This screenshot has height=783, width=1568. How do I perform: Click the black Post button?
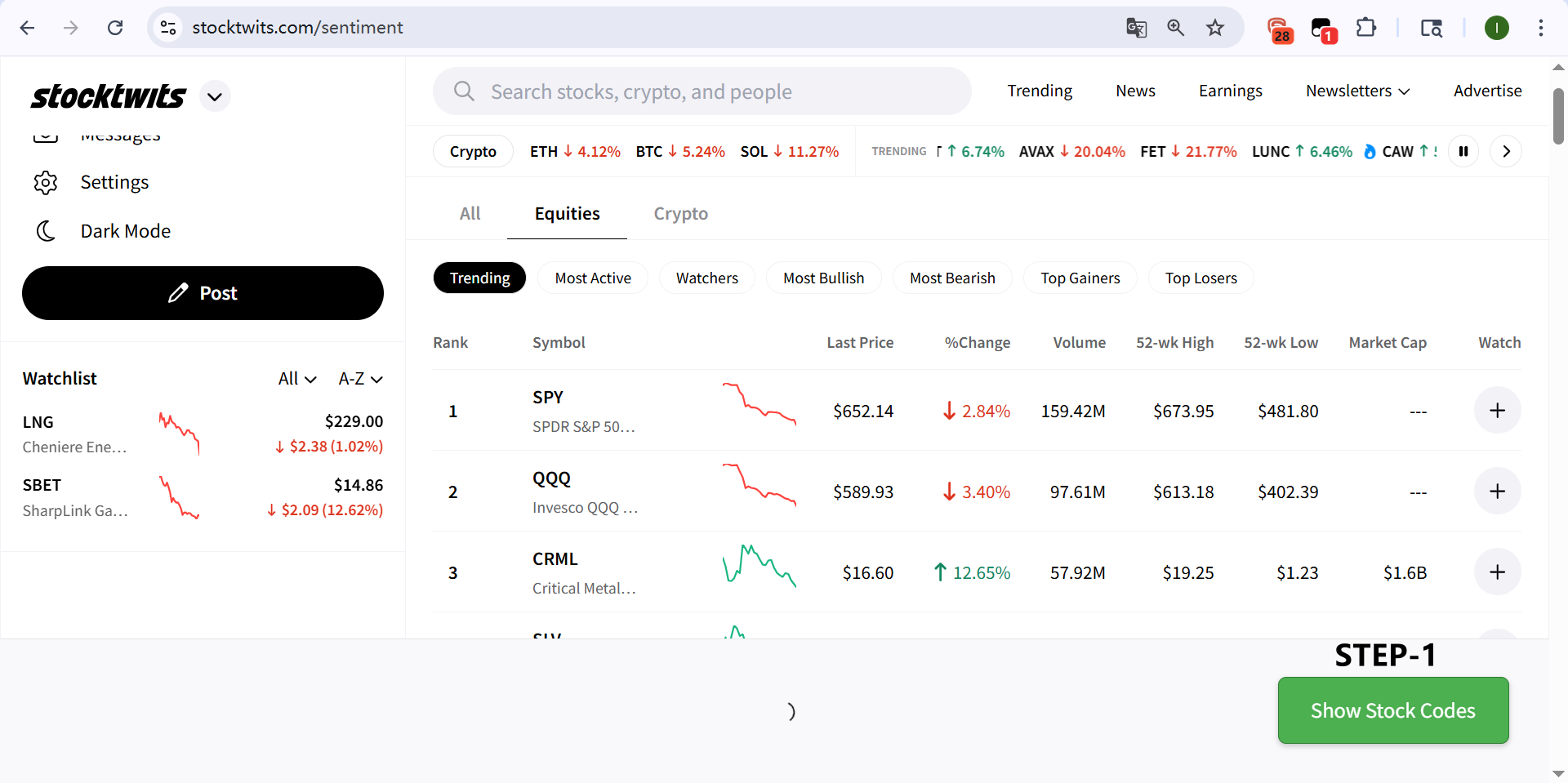pyautogui.click(x=203, y=293)
